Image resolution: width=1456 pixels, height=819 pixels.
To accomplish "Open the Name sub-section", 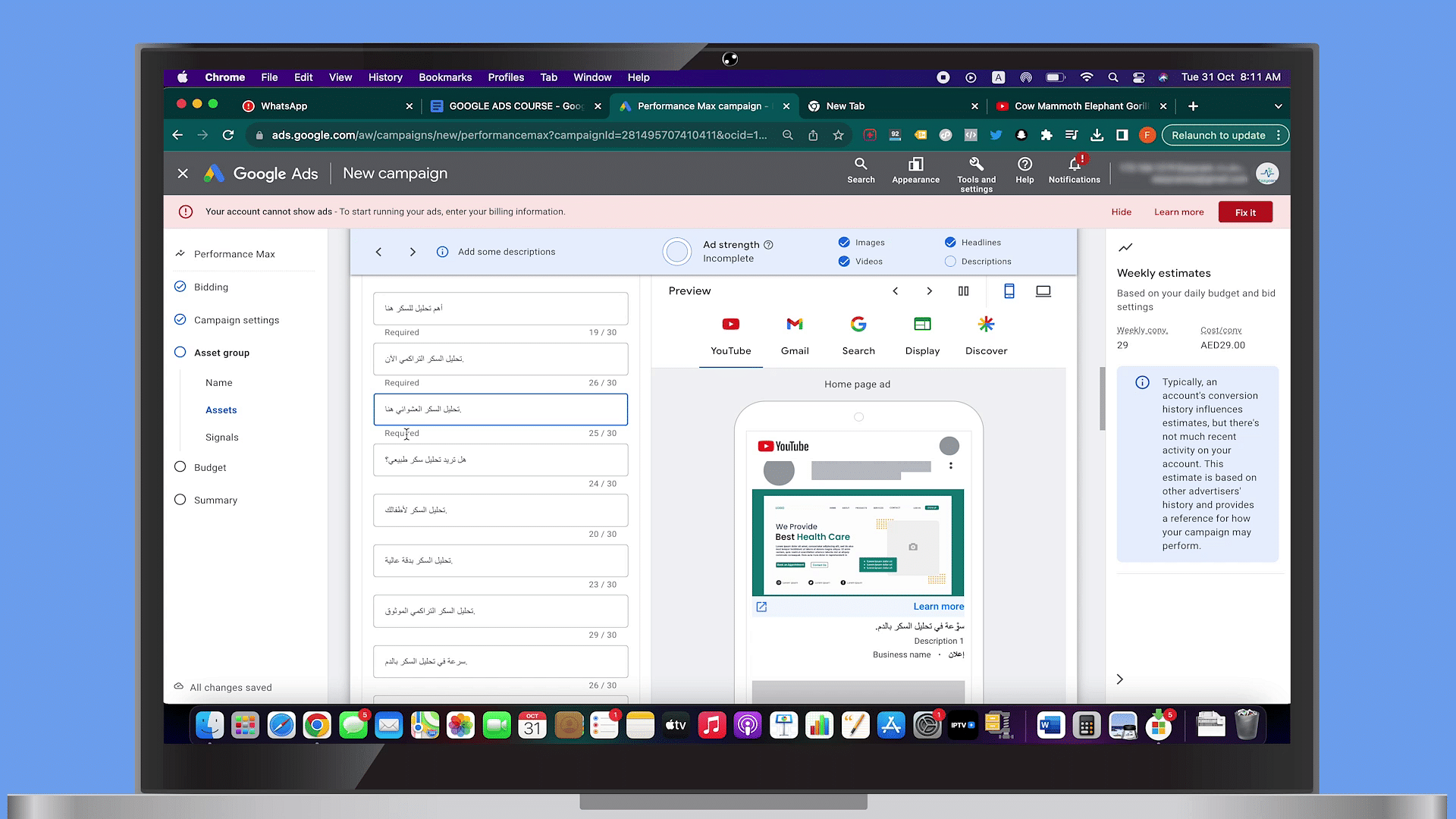I will tap(219, 383).
